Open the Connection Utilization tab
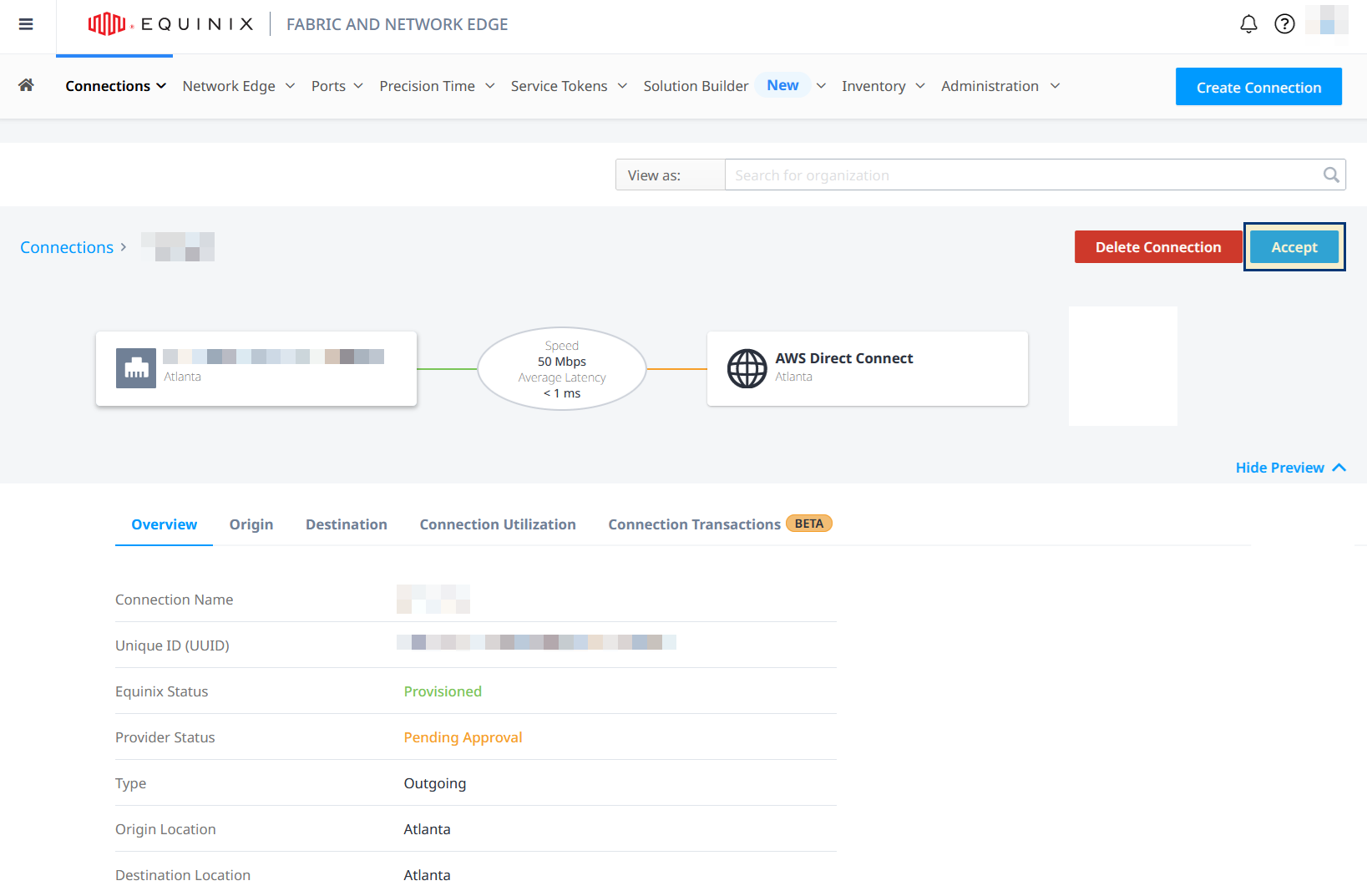The image size is (1367, 896). click(498, 524)
